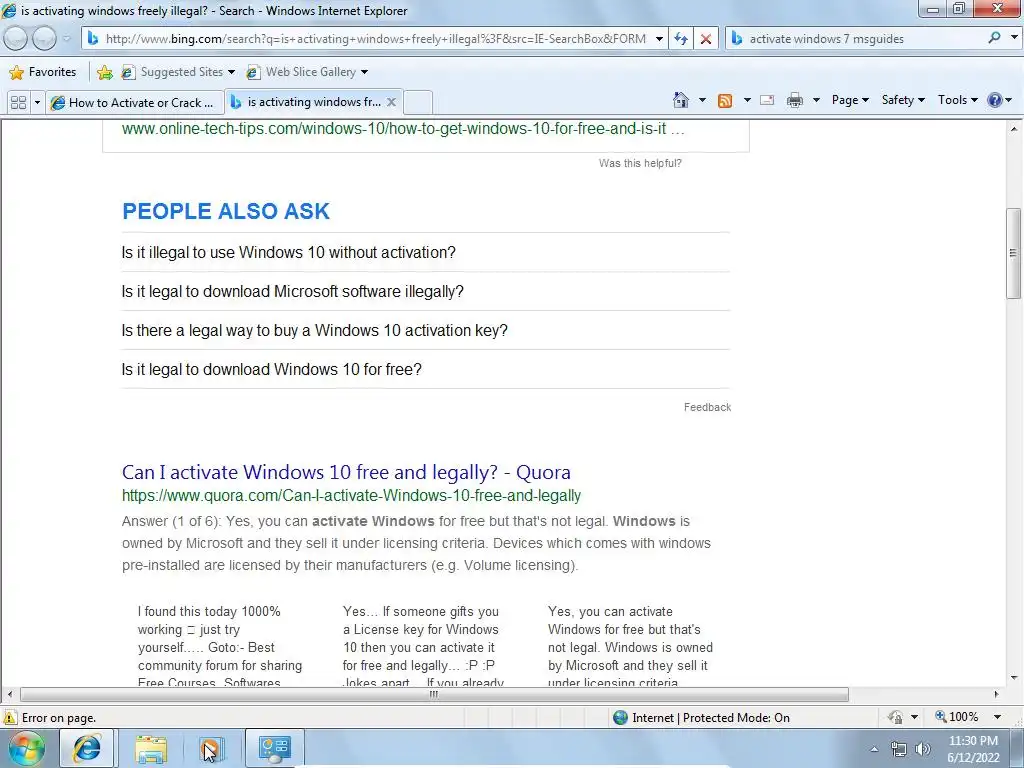Open the Page menu
1024x768 pixels.
pos(850,100)
